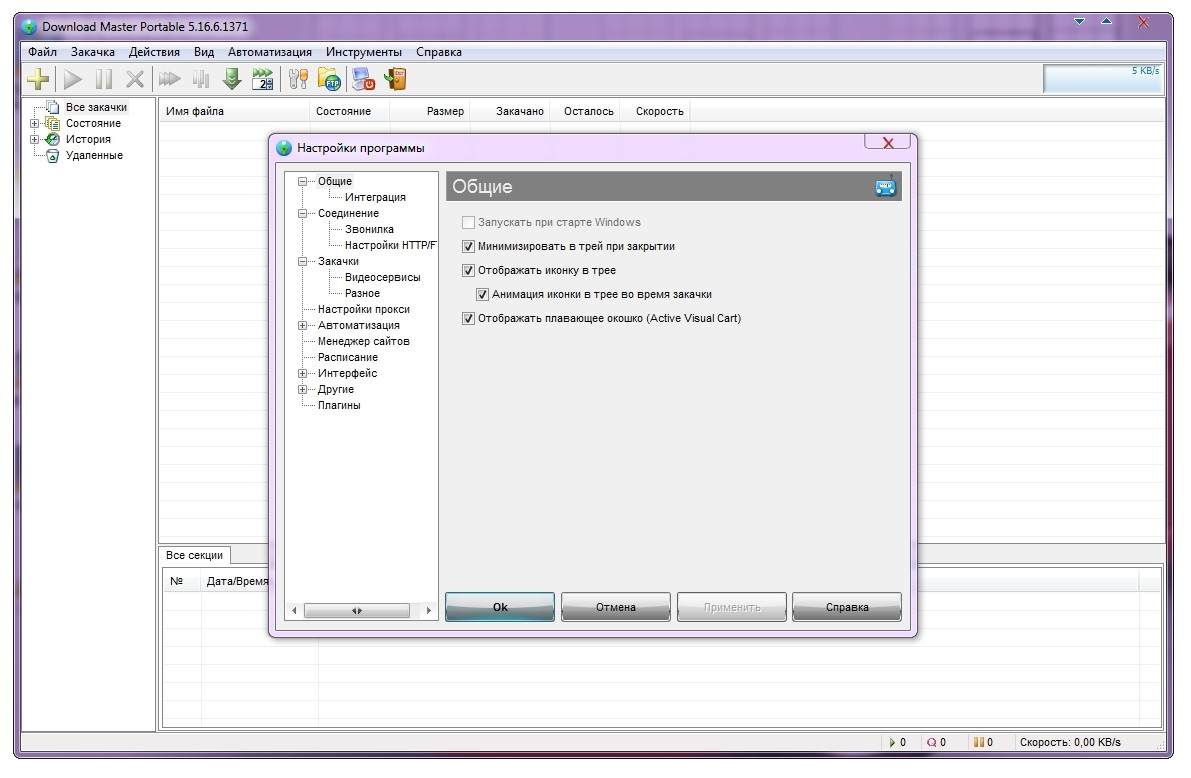This screenshot has width=1191, height=778.
Task: Click the green running-downloads status bar icon
Action: pos(892,742)
